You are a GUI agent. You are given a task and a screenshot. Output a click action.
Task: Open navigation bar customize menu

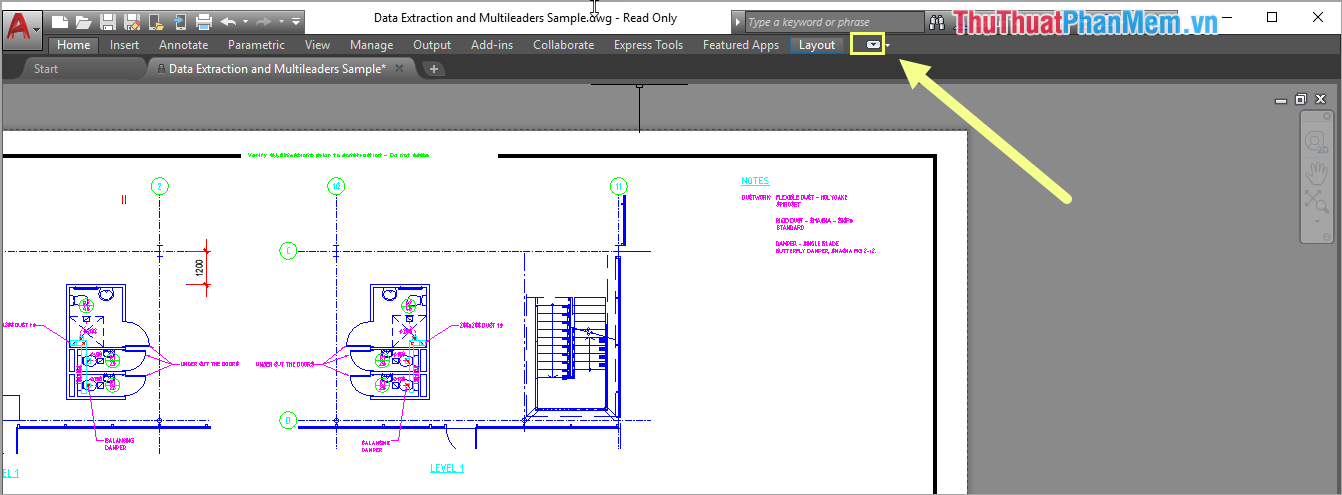coord(1327,236)
